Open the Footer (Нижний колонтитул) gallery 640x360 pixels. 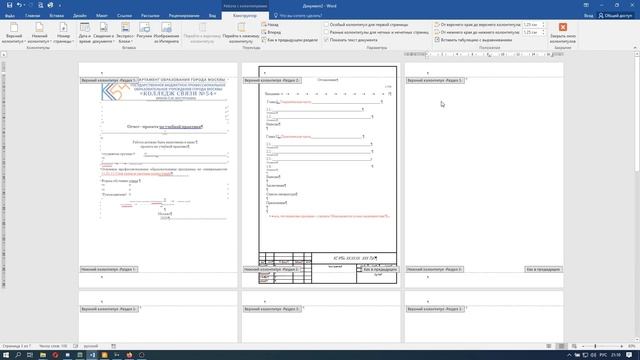pyautogui.click(x=39, y=33)
